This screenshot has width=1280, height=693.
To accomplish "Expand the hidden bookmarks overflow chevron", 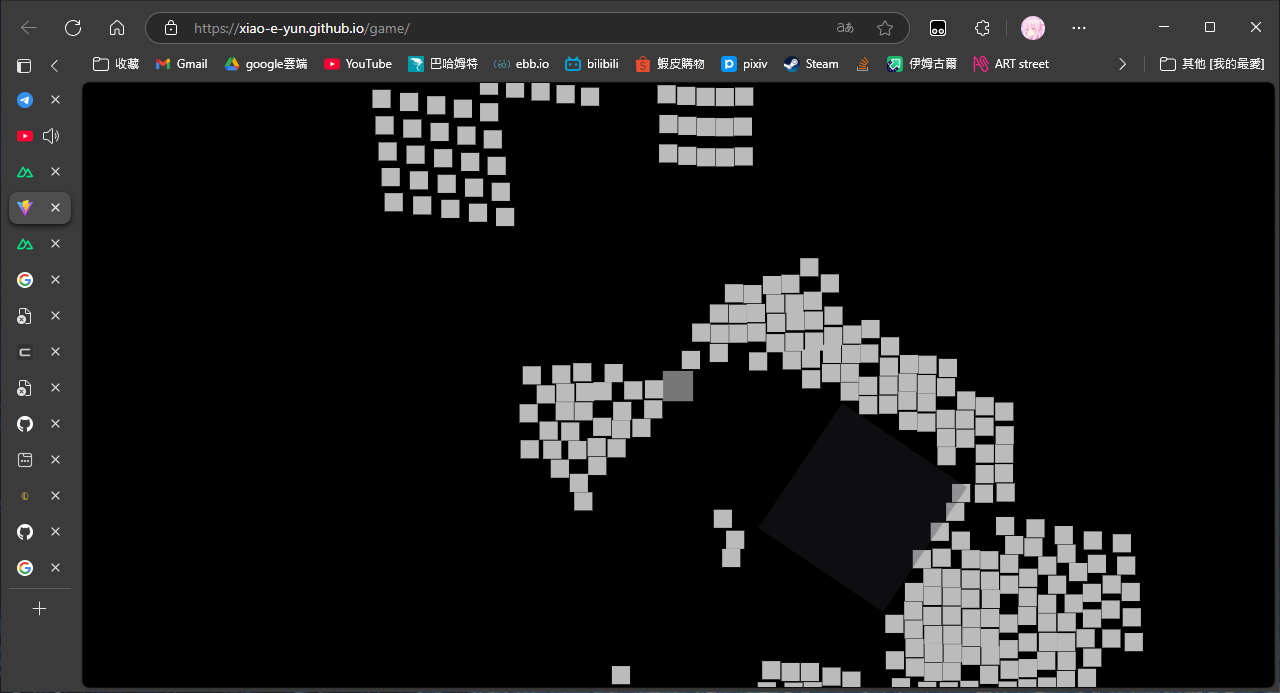I will (x=1122, y=64).
